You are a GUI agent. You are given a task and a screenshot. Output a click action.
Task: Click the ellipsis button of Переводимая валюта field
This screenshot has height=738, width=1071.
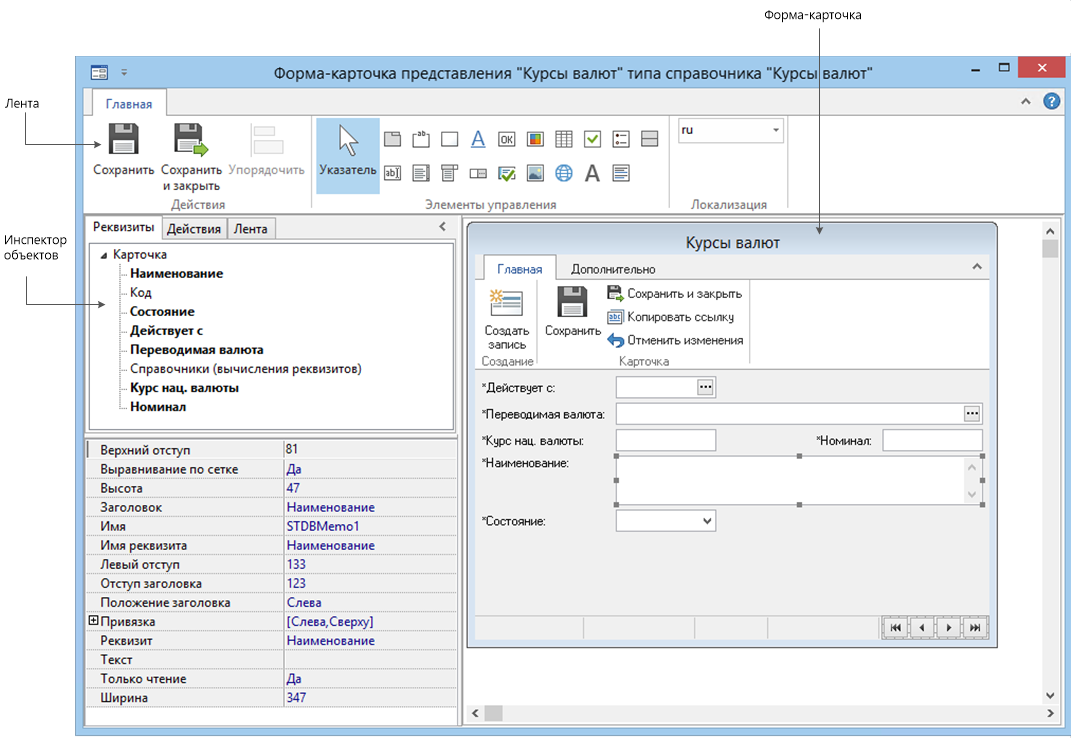(972, 413)
